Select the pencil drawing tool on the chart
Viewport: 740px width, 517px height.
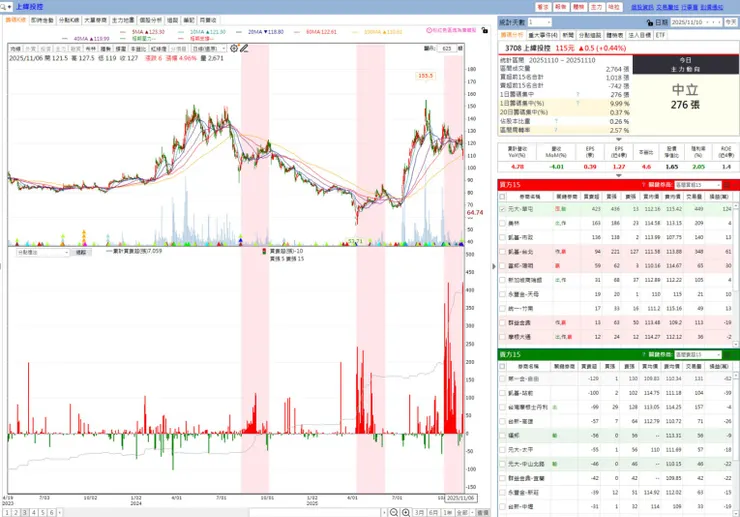tap(244, 48)
